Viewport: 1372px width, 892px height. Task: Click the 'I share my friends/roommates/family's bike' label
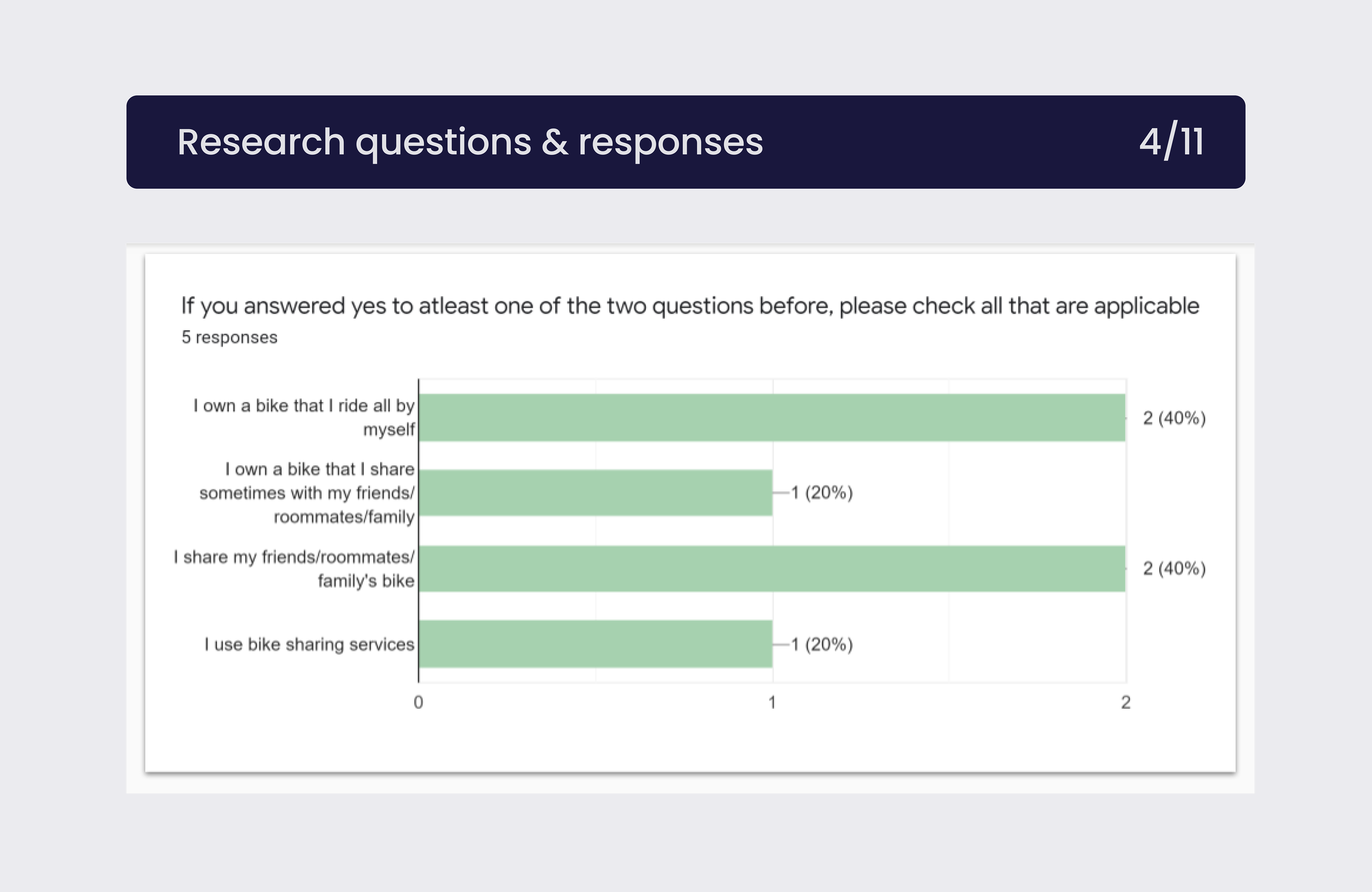pos(294,569)
